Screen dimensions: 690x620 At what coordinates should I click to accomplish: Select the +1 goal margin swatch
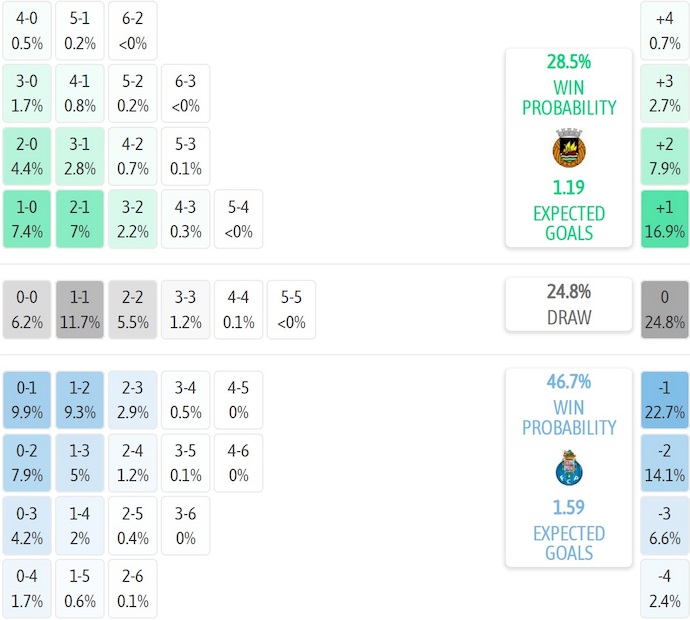(665, 219)
